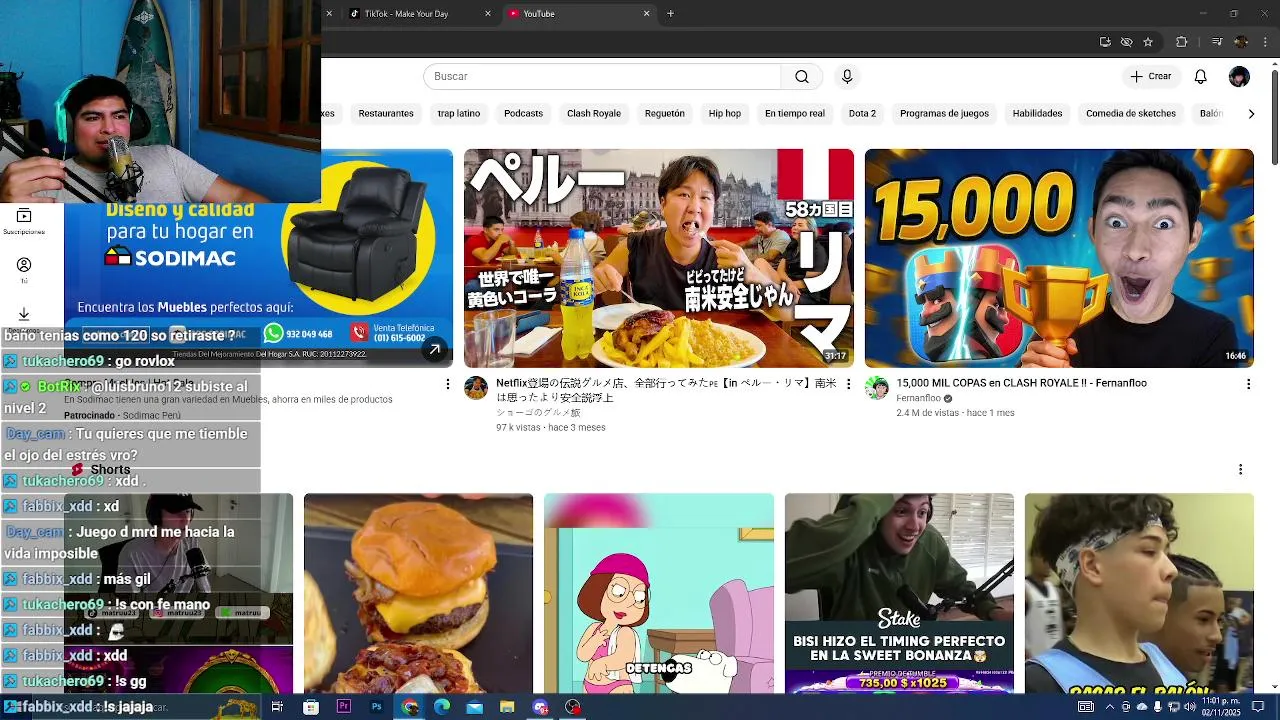
Task: Open the Family Guy DETENGAS Short
Action: coord(659,593)
